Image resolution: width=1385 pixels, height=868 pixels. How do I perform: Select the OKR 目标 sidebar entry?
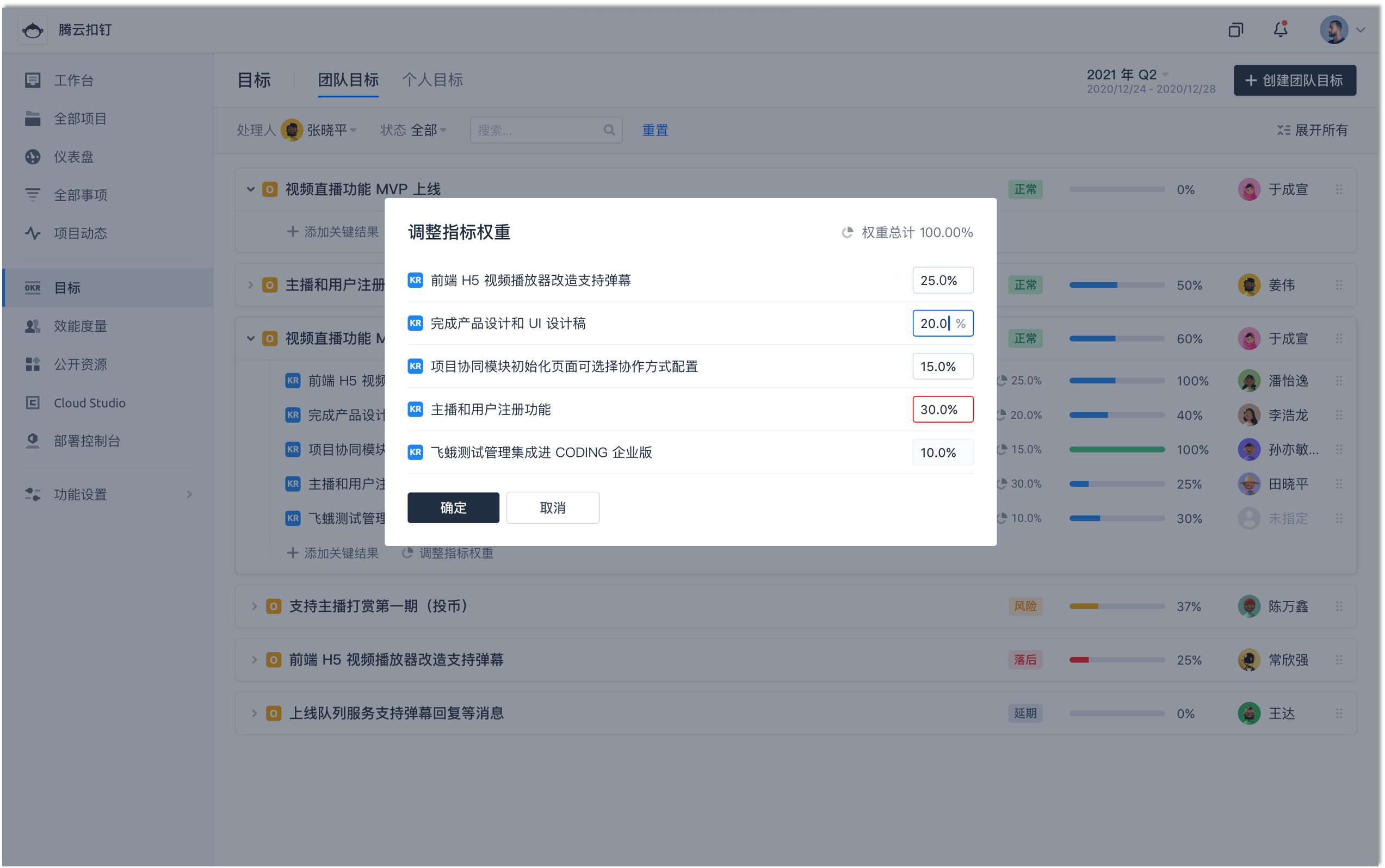pos(67,288)
